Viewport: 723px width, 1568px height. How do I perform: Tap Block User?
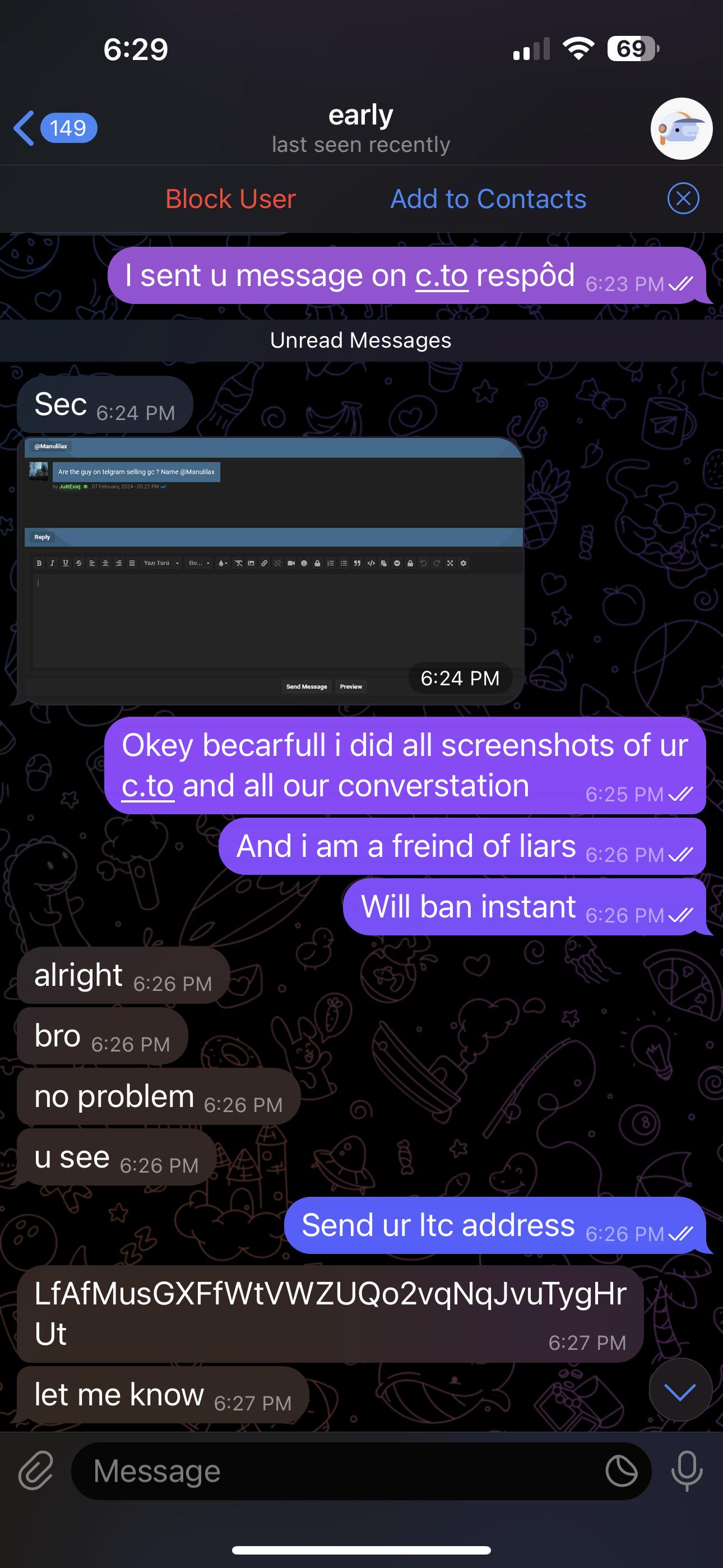[231, 199]
